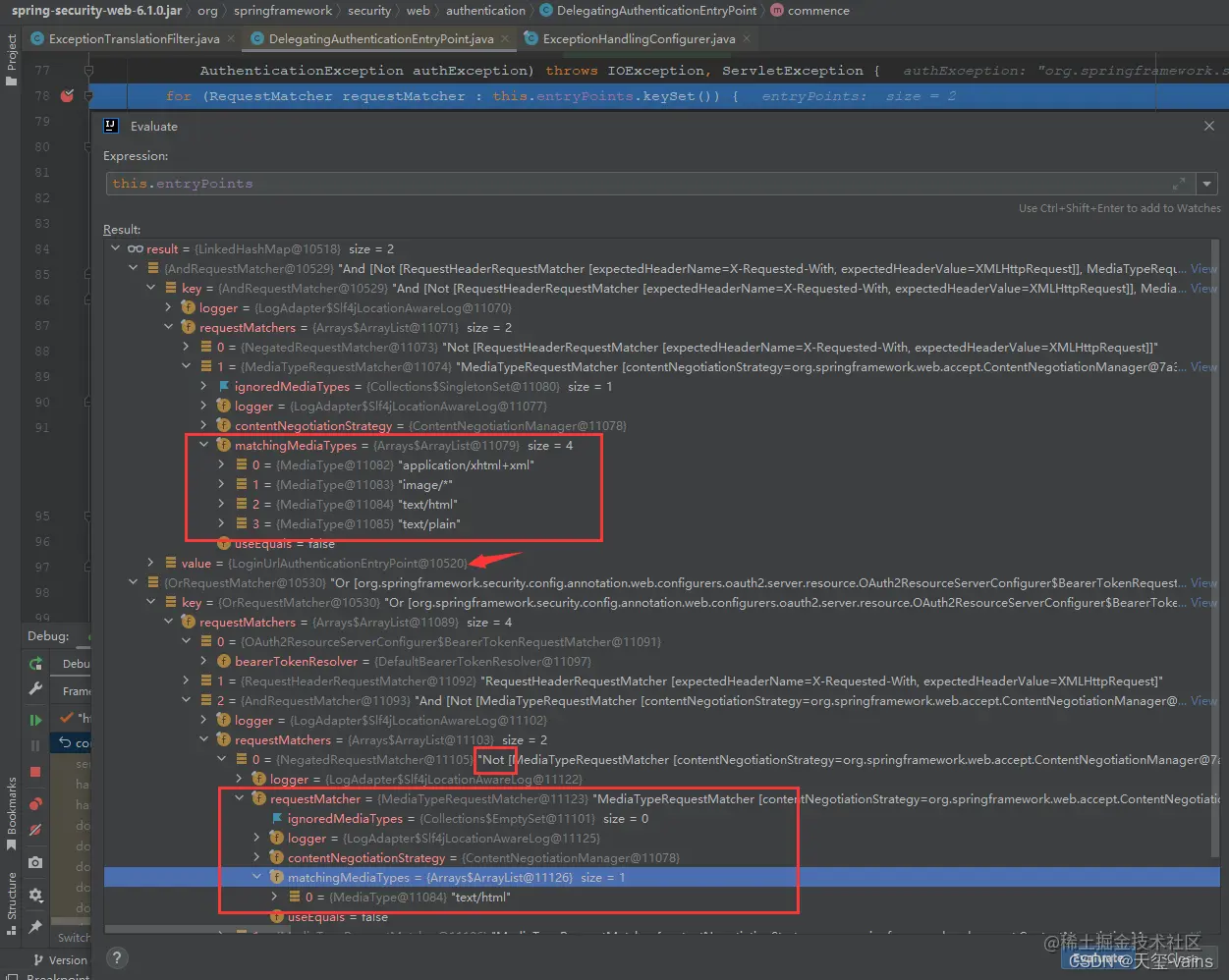Collapse requestMatchers ArrayList@11071 node
The width and height of the screenshot is (1229, 980).
(x=168, y=328)
